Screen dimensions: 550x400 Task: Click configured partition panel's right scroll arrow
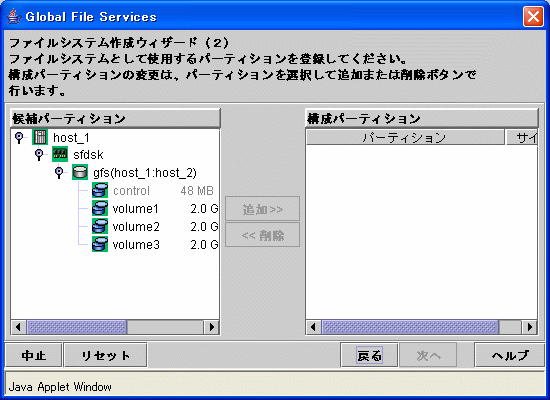point(530,327)
